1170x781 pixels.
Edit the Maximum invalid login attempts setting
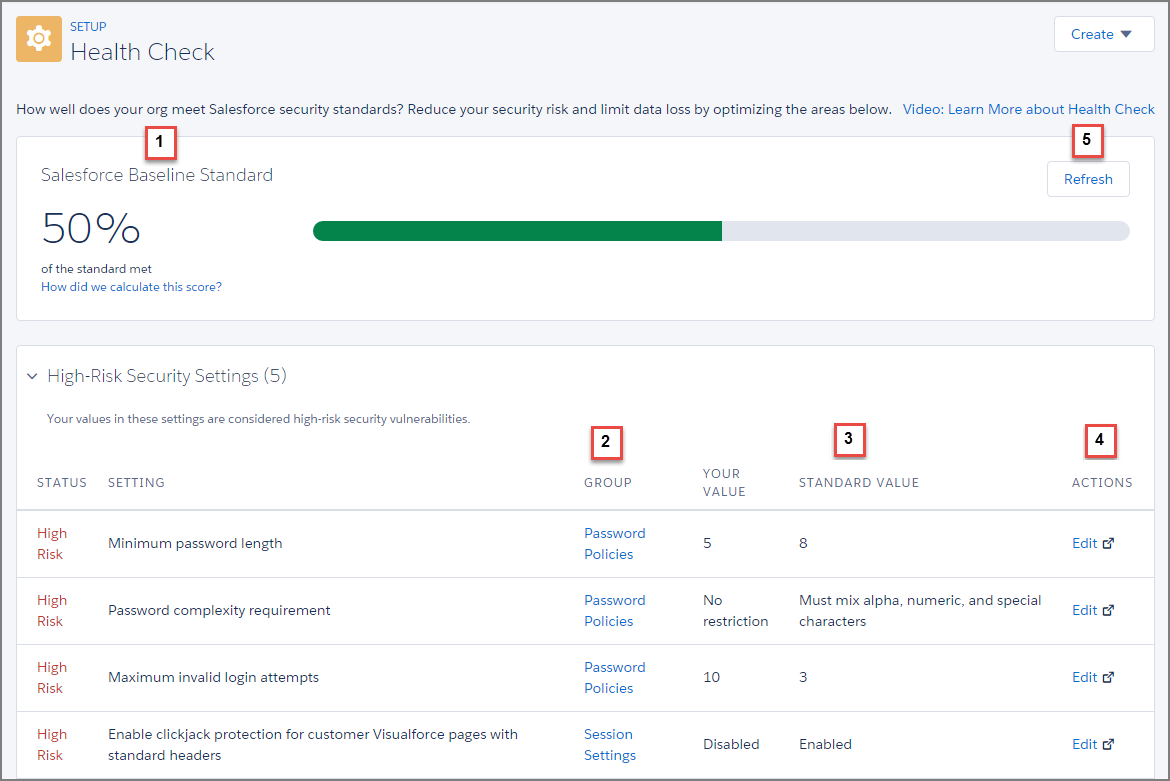tap(1084, 677)
